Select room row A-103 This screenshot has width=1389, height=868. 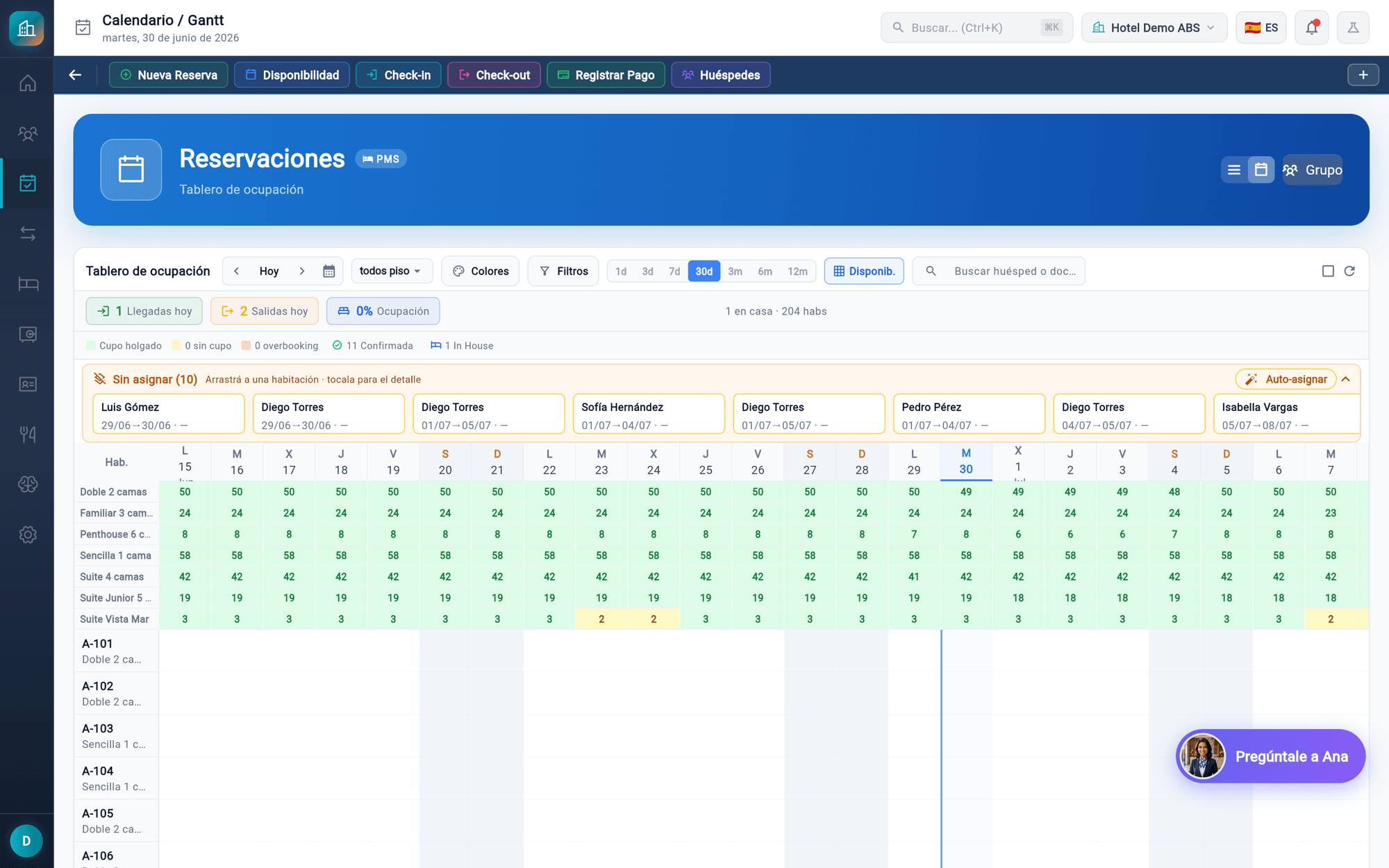tap(117, 736)
